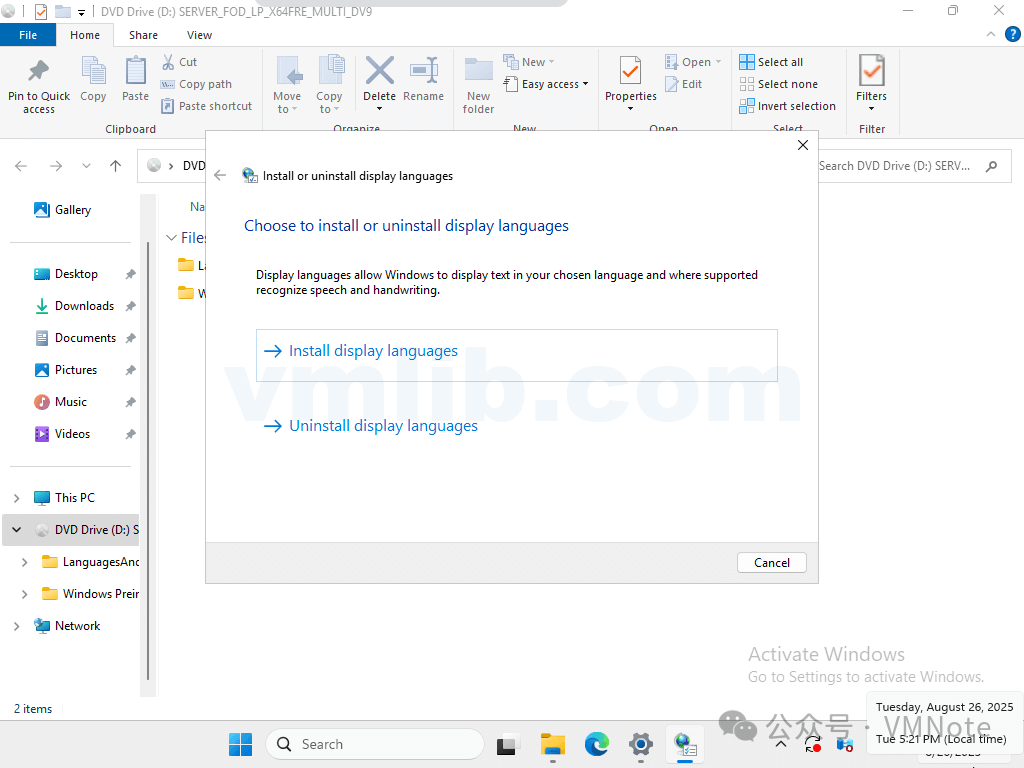This screenshot has height=768, width=1024.
Task: Open the Properties ribbon icon
Action: (630, 73)
